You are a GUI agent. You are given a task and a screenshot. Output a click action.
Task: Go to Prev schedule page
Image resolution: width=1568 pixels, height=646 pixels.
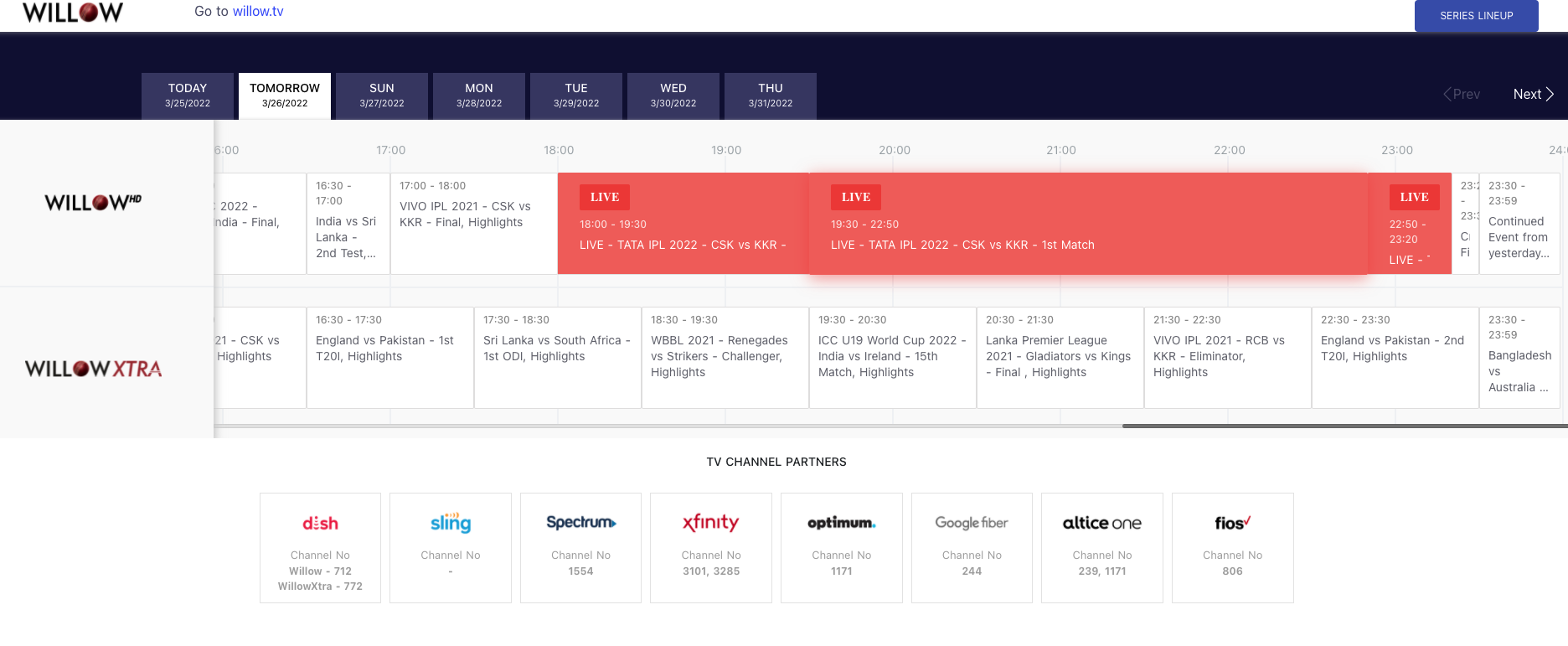click(x=1462, y=95)
